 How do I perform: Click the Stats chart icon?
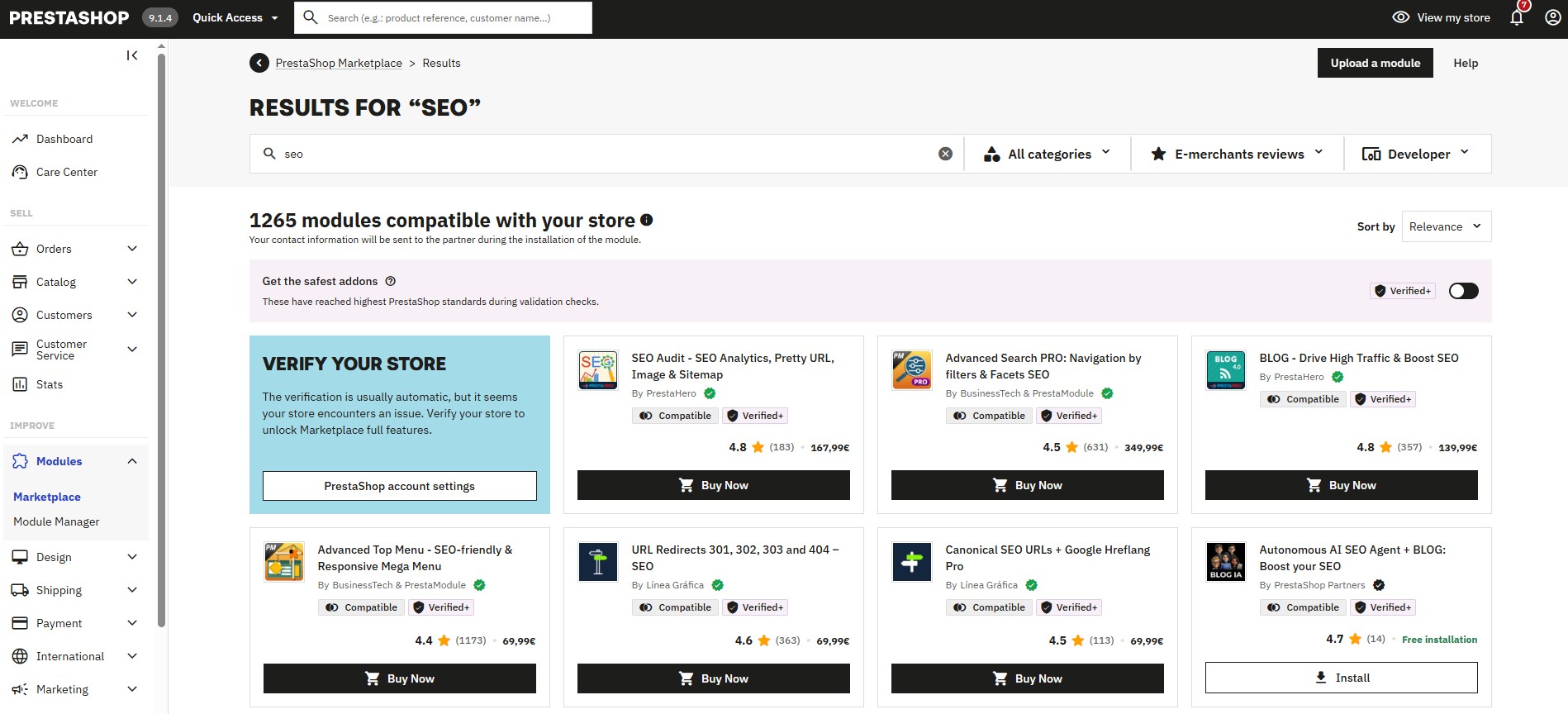pyautogui.click(x=20, y=384)
